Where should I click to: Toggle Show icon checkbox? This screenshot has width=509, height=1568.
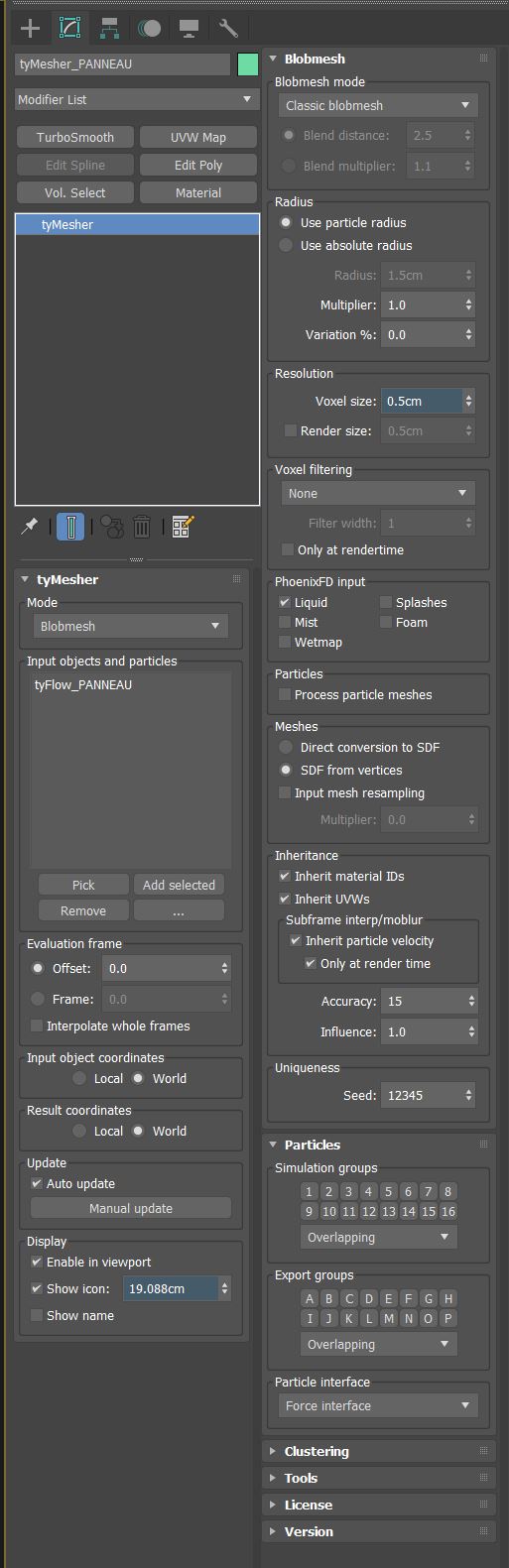click(38, 1288)
